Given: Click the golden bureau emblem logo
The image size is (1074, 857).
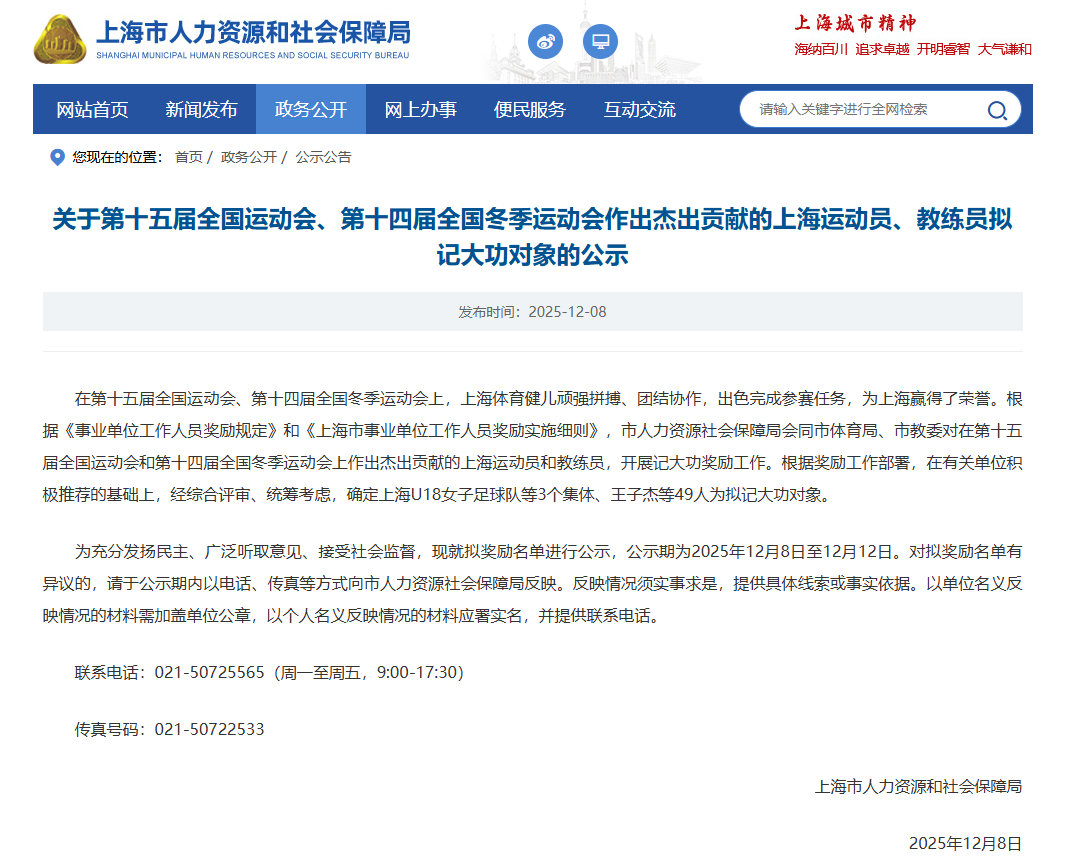Looking at the screenshot, I should click(60, 40).
